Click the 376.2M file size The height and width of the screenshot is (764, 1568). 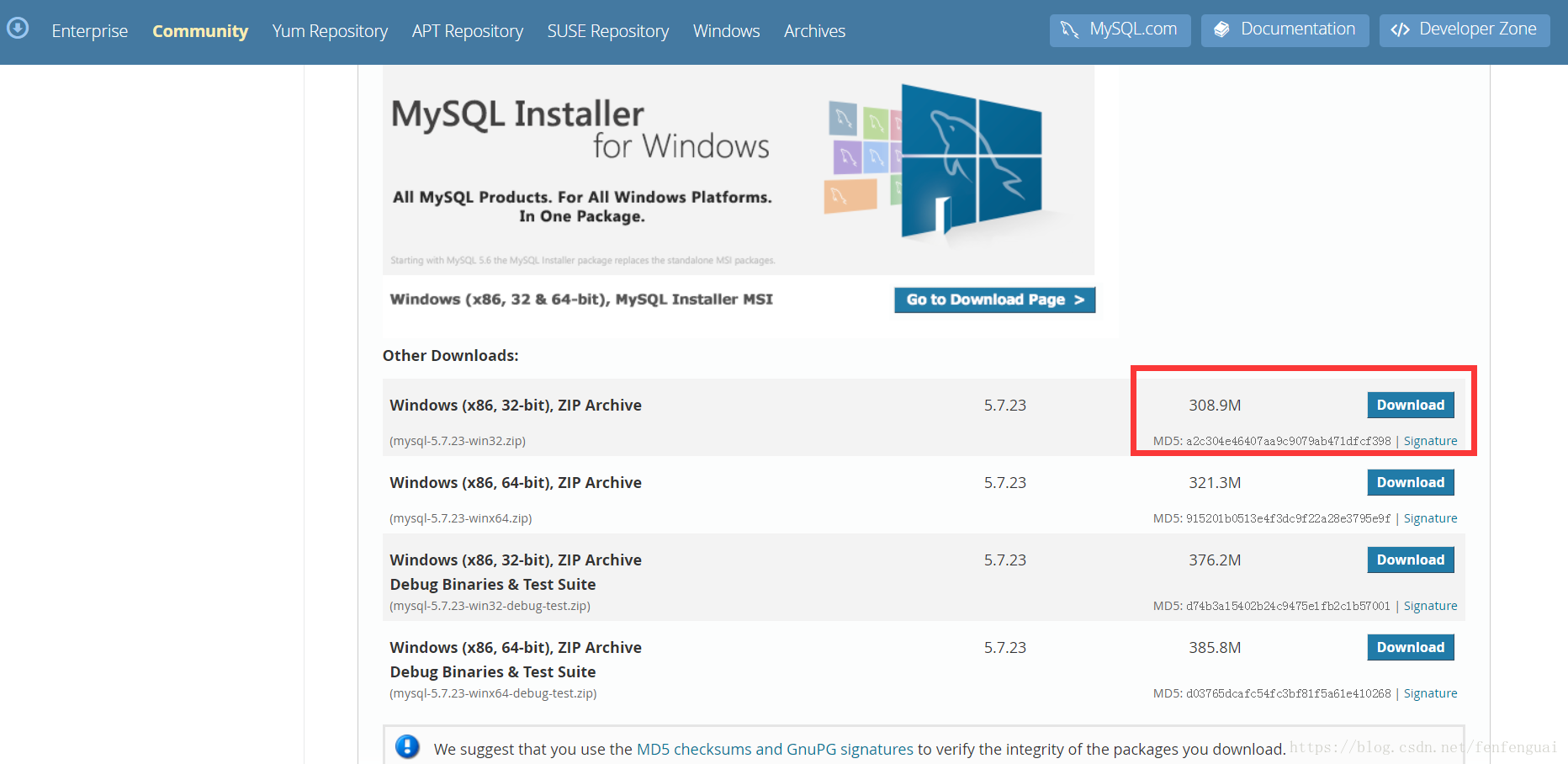(1215, 560)
